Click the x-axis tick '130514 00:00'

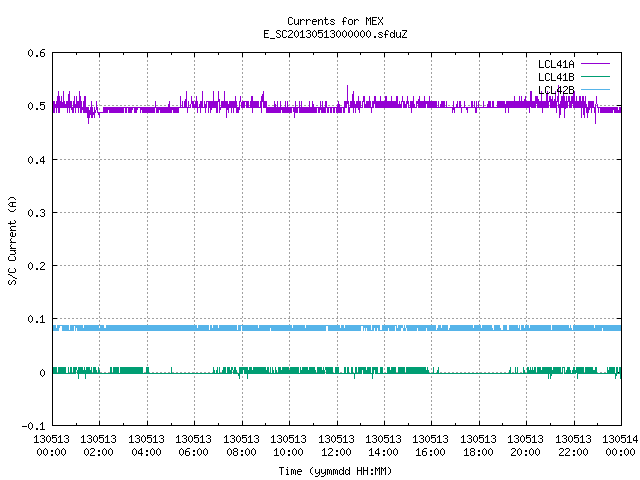[620, 446]
